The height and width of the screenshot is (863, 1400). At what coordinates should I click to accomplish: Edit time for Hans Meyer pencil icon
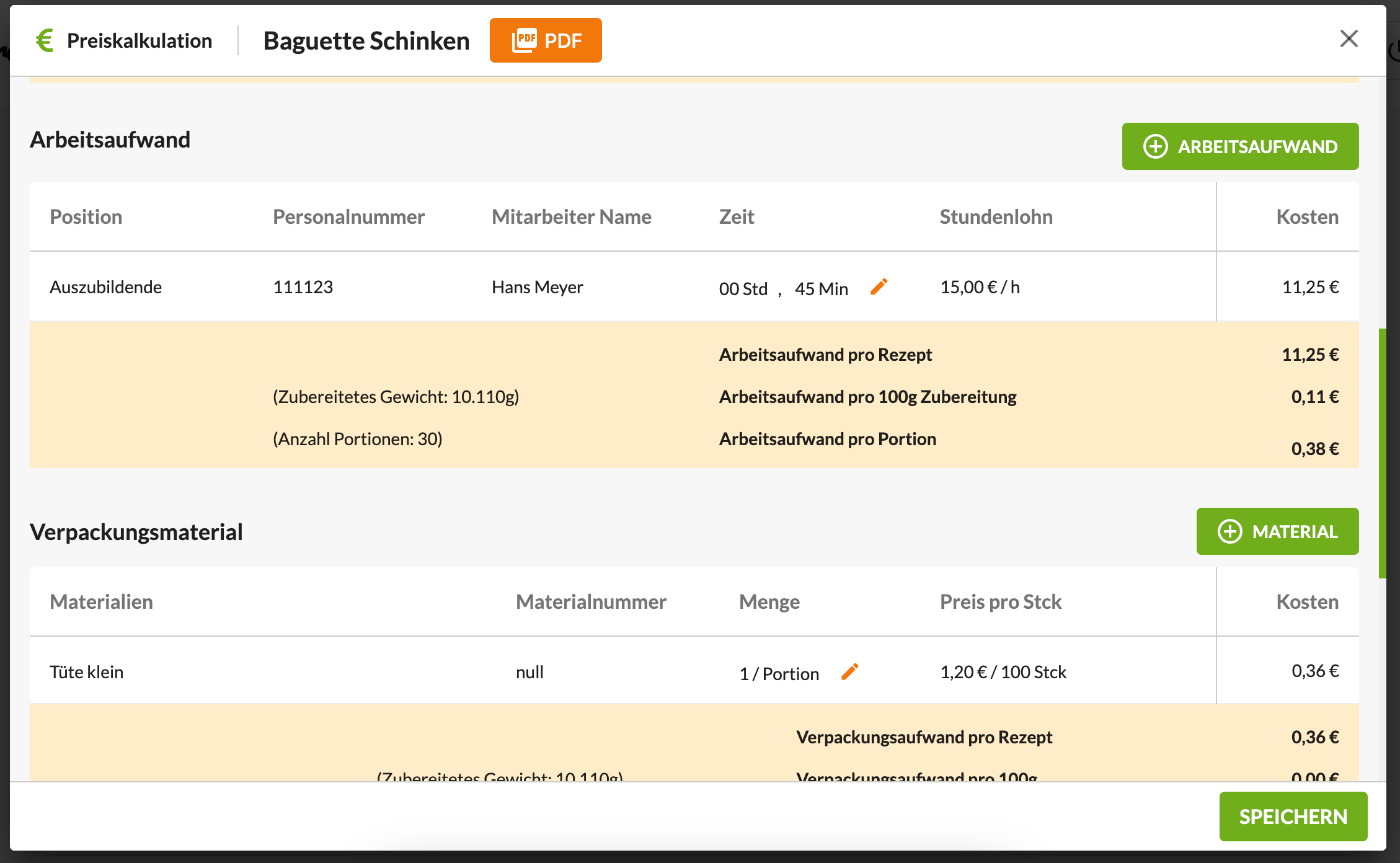pyautogui.click(x=879, y=286)
